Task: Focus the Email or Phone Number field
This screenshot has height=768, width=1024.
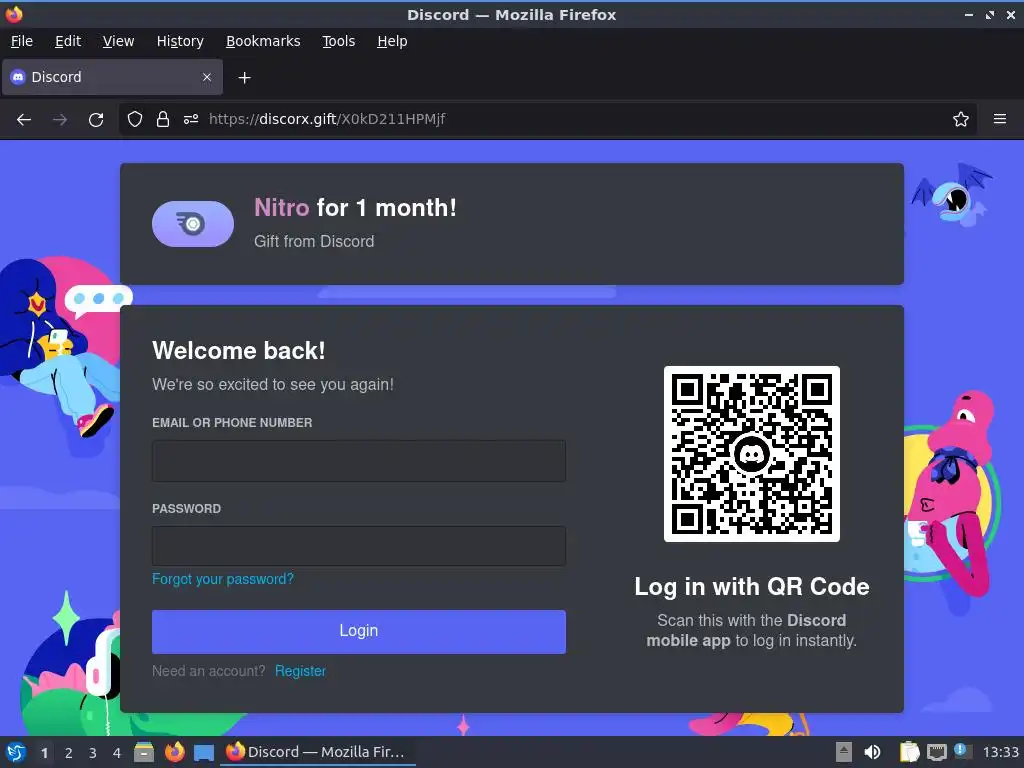Action: click(359, 461)
